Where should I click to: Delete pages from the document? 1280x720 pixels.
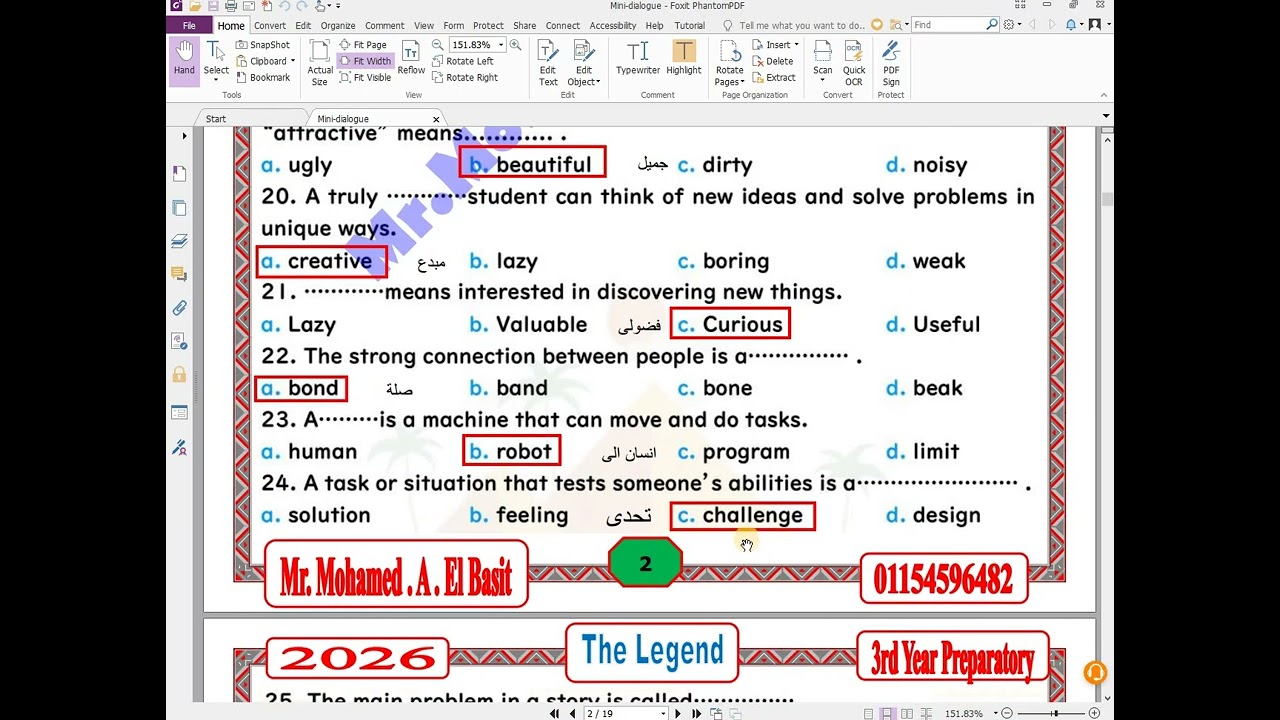[772, 61]
